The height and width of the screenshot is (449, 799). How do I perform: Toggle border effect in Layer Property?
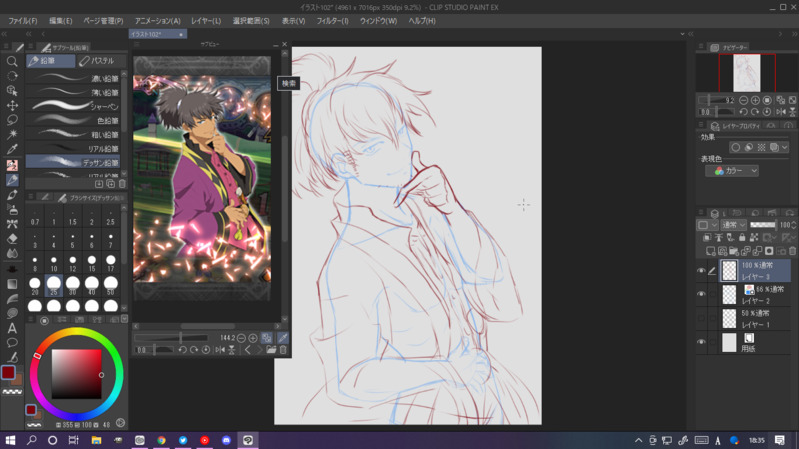coord(735,147)
